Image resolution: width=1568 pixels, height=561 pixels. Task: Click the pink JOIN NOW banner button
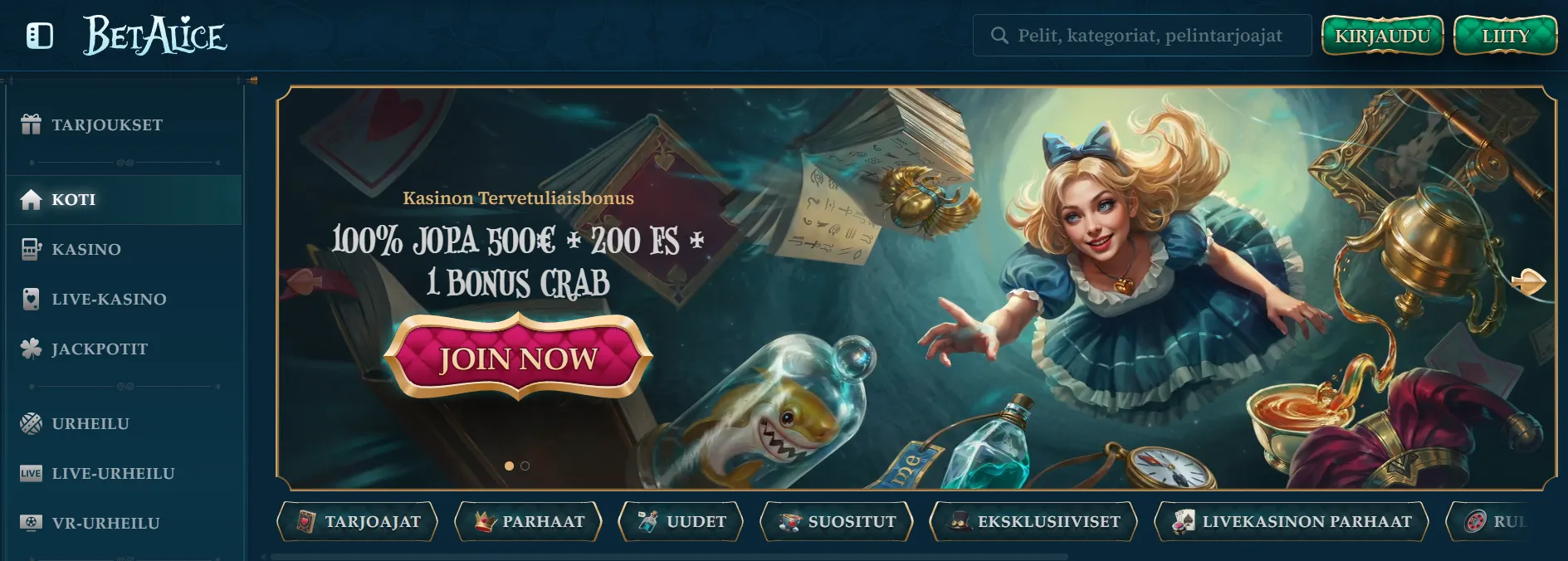click(x=518, y=357)
